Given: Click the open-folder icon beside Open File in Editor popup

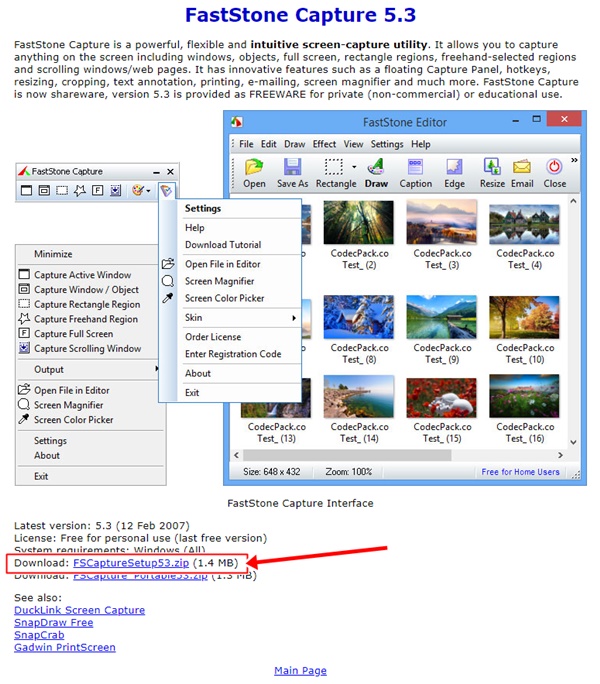Looking at the screenshot, I should point(168,263).
